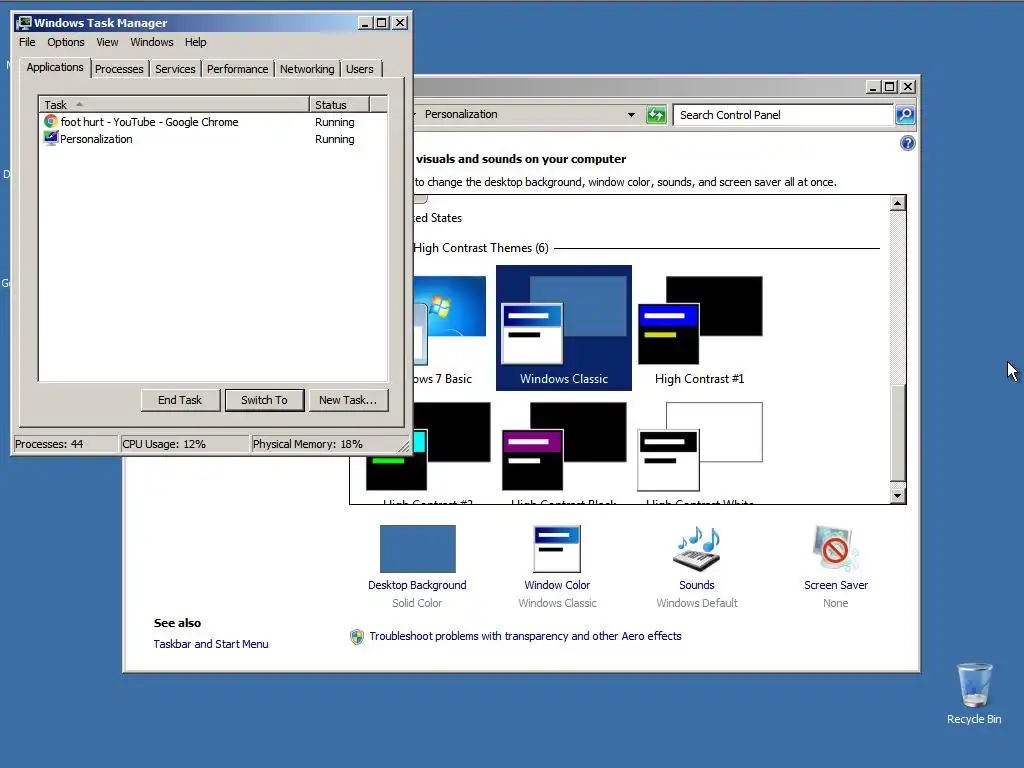Maximize the Personalization window
Viewport: 1024px width, 768px height.
(x=889, y=86)
